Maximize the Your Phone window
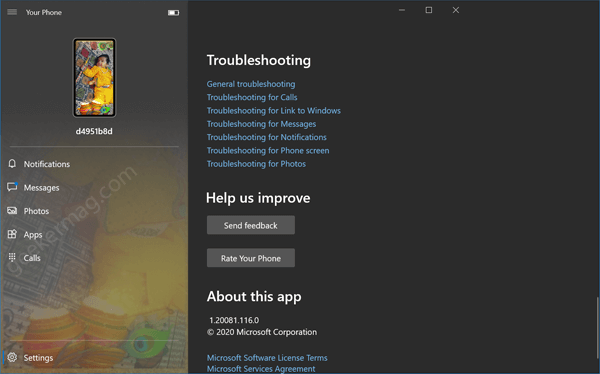Viewport: 600px width, 374px height. 429,10
